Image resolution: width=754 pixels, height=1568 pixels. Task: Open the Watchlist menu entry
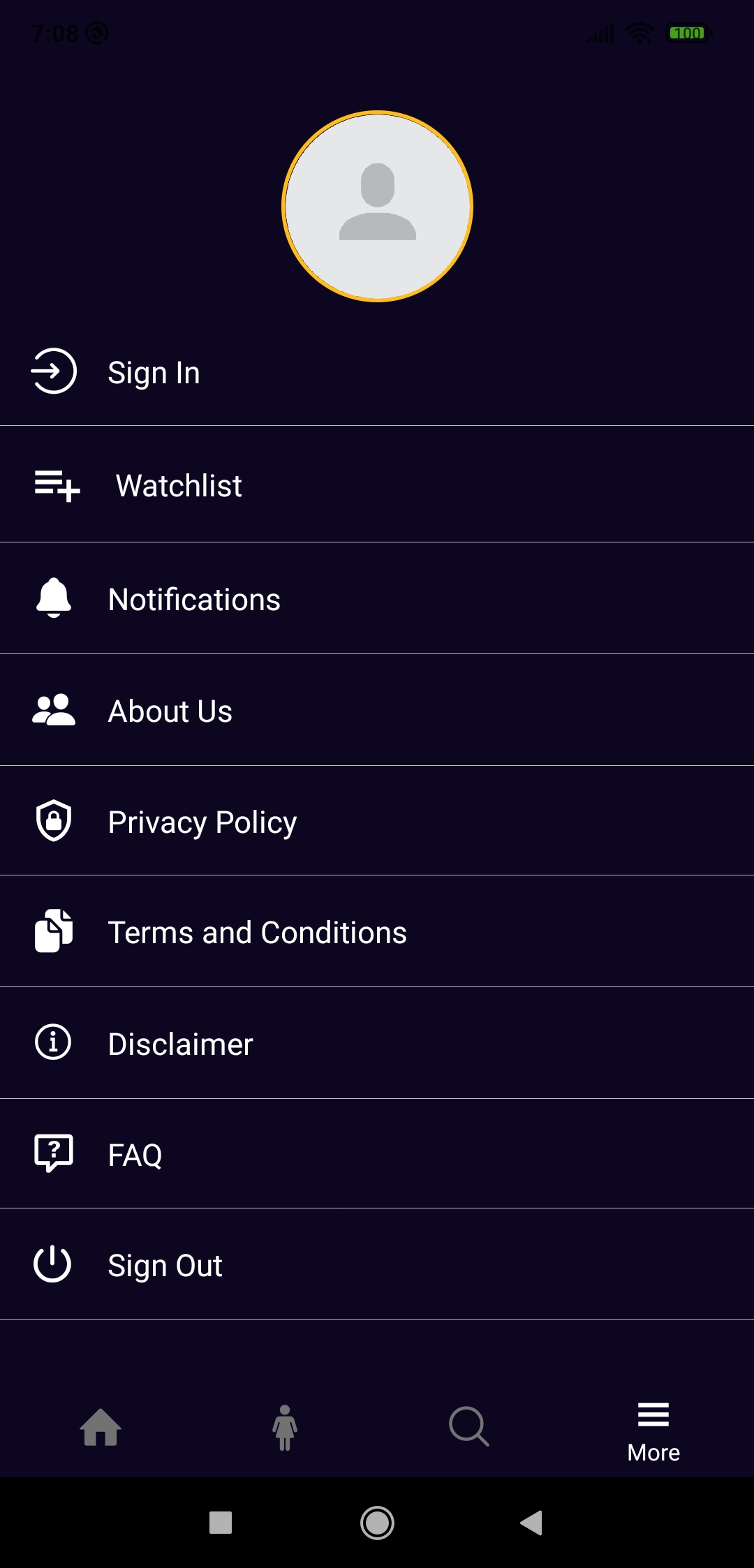(x=377, y=485)
